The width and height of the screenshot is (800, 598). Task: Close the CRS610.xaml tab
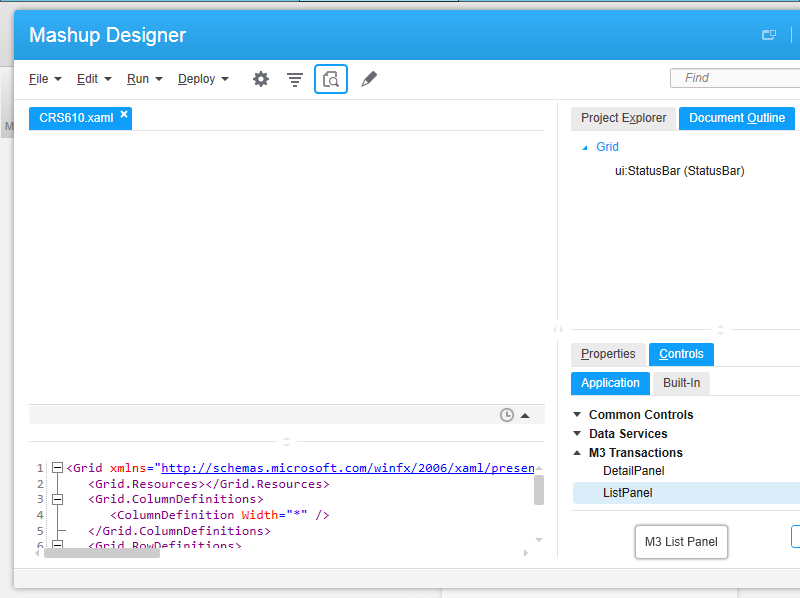coord(124,115)
